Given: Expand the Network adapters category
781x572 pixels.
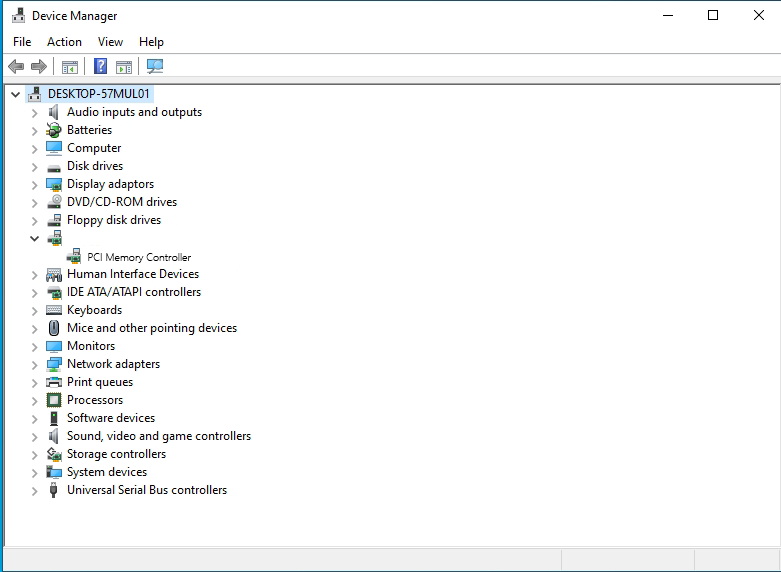Looking at the screenshot, I should [x=34, y=365].
